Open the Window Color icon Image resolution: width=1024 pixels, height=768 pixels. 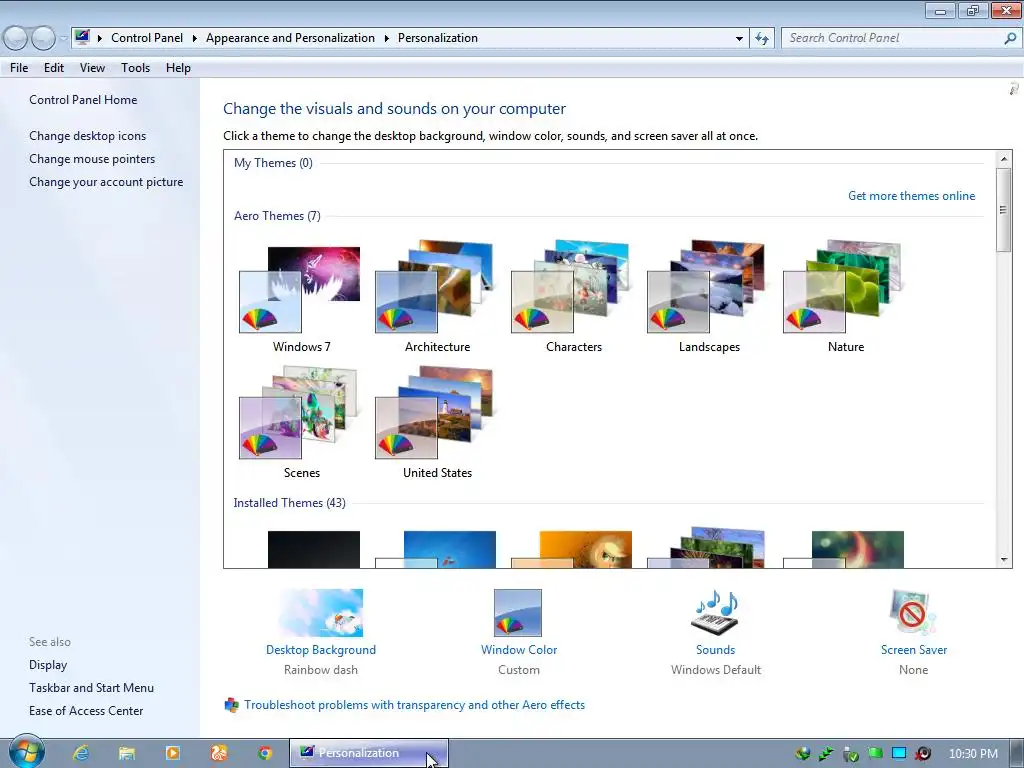[x=518, y=613]
